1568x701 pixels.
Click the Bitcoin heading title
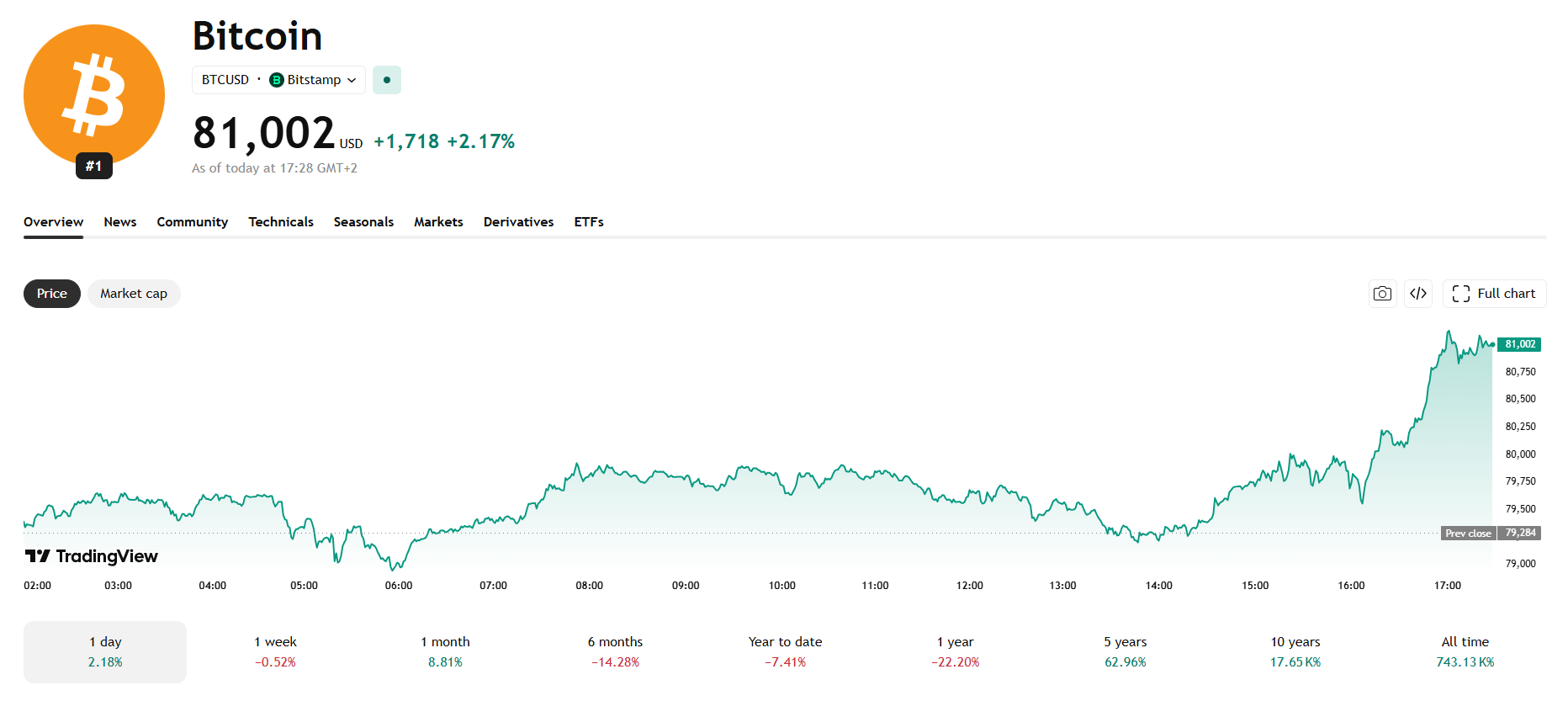[257, 36]
